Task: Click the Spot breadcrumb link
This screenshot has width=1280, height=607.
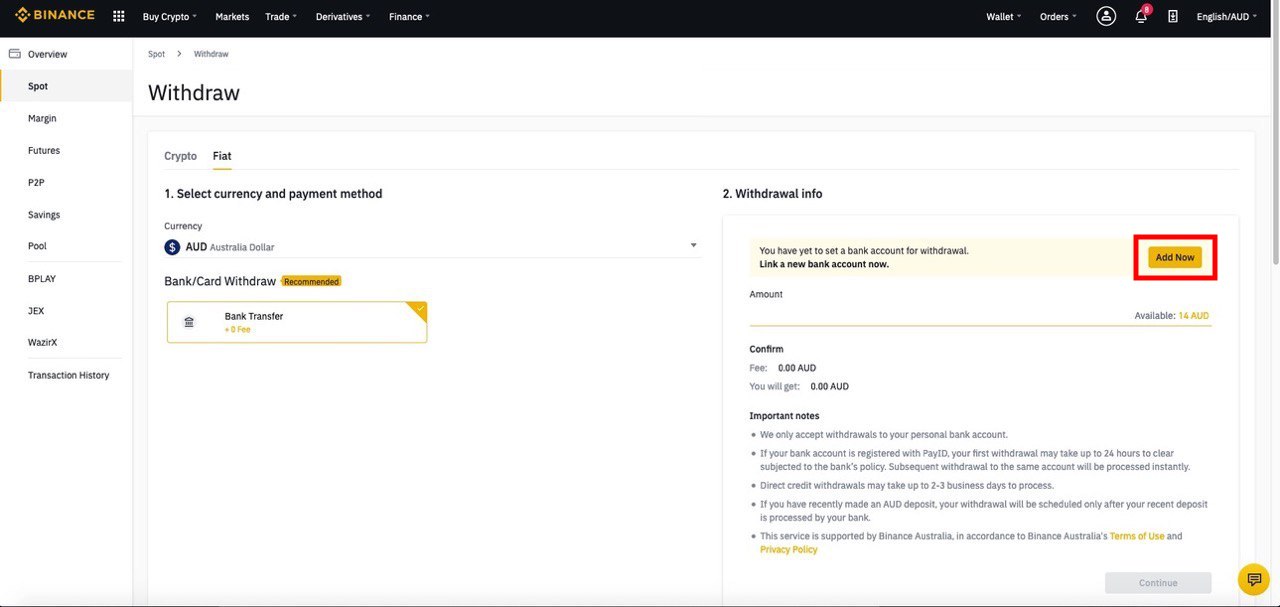Action: pos(156,54)
